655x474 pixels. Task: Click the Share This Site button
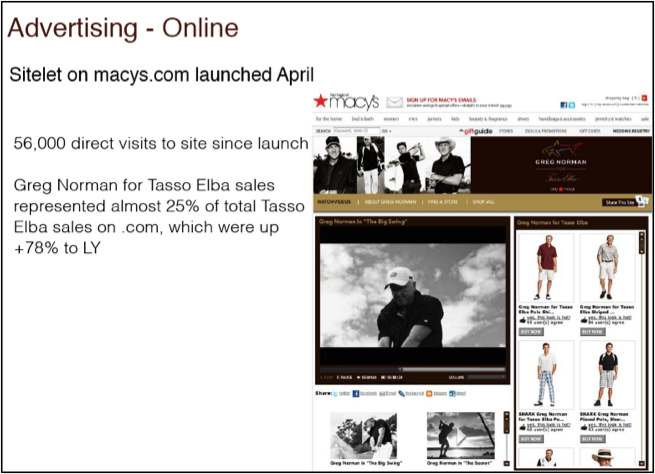620,203
